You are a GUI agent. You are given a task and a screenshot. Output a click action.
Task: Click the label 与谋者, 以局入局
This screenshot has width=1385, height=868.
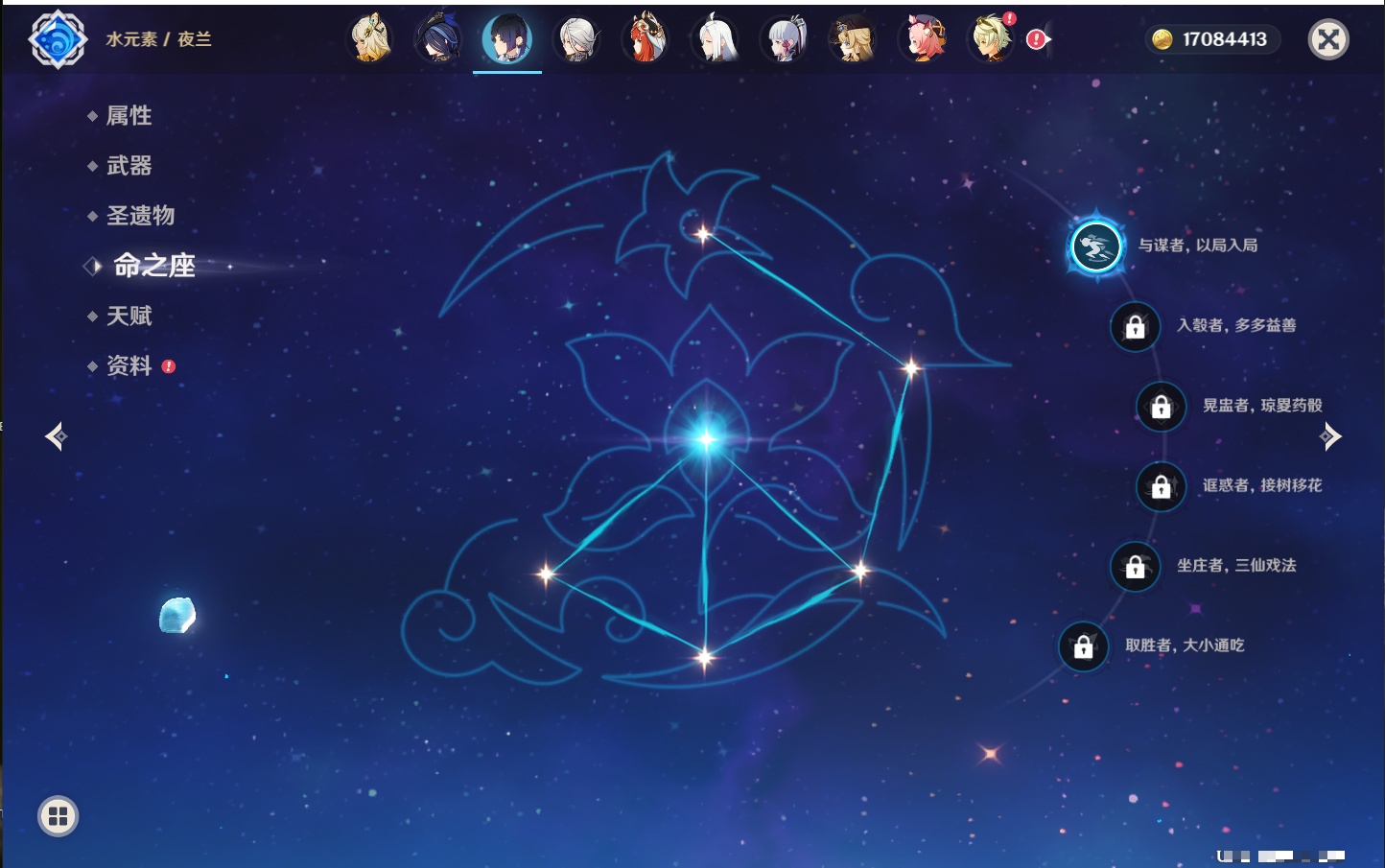click(x=1197, y=246)
